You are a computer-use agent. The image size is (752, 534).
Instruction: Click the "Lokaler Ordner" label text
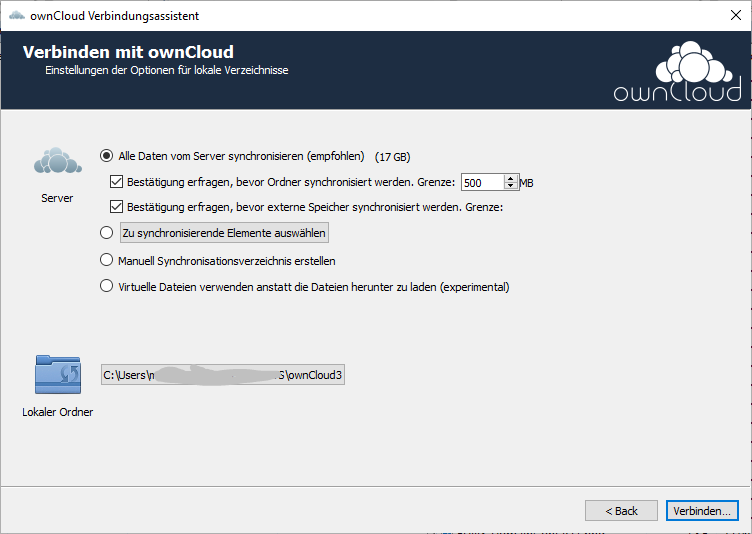click(57, 412)
